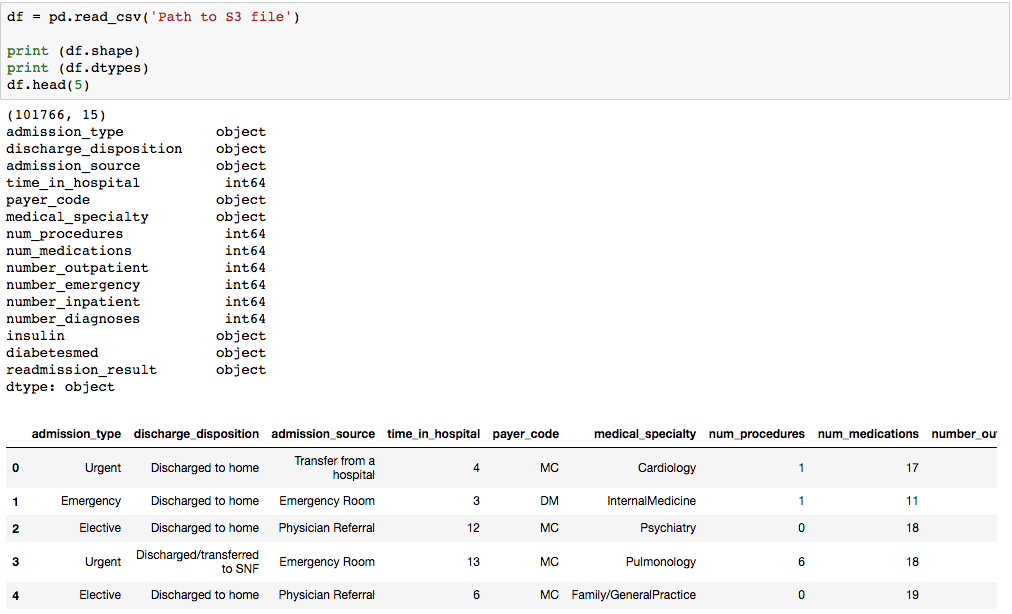The height and width of the screenshot is (614, 1012).
Task: Click the payer_code column header in table
Action: [x=525, y=434]
